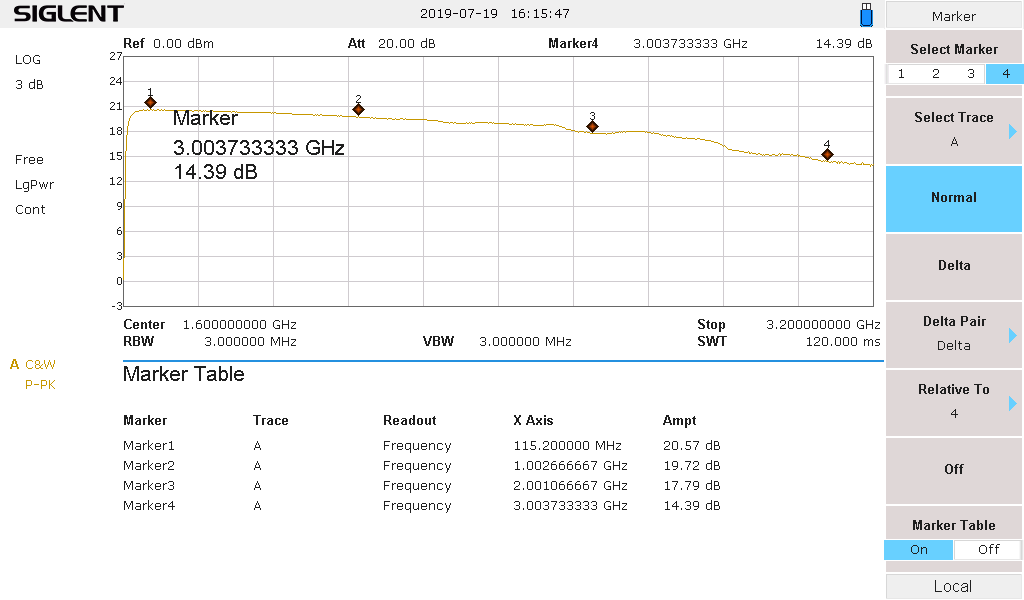Viewport: 1024px width, 600px height.
Task: Select marker 4 in Select Marker
Action: pos(1005,74)
